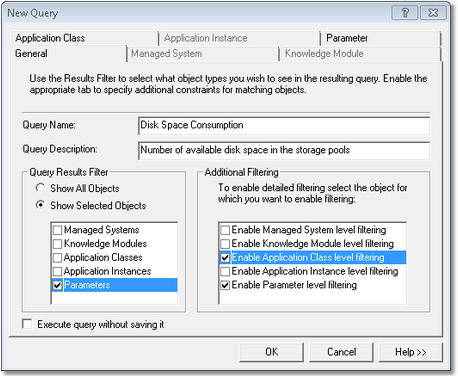Expand help with the Help >> button
This screenshot has width=458, height=378.
click(411, 352)
